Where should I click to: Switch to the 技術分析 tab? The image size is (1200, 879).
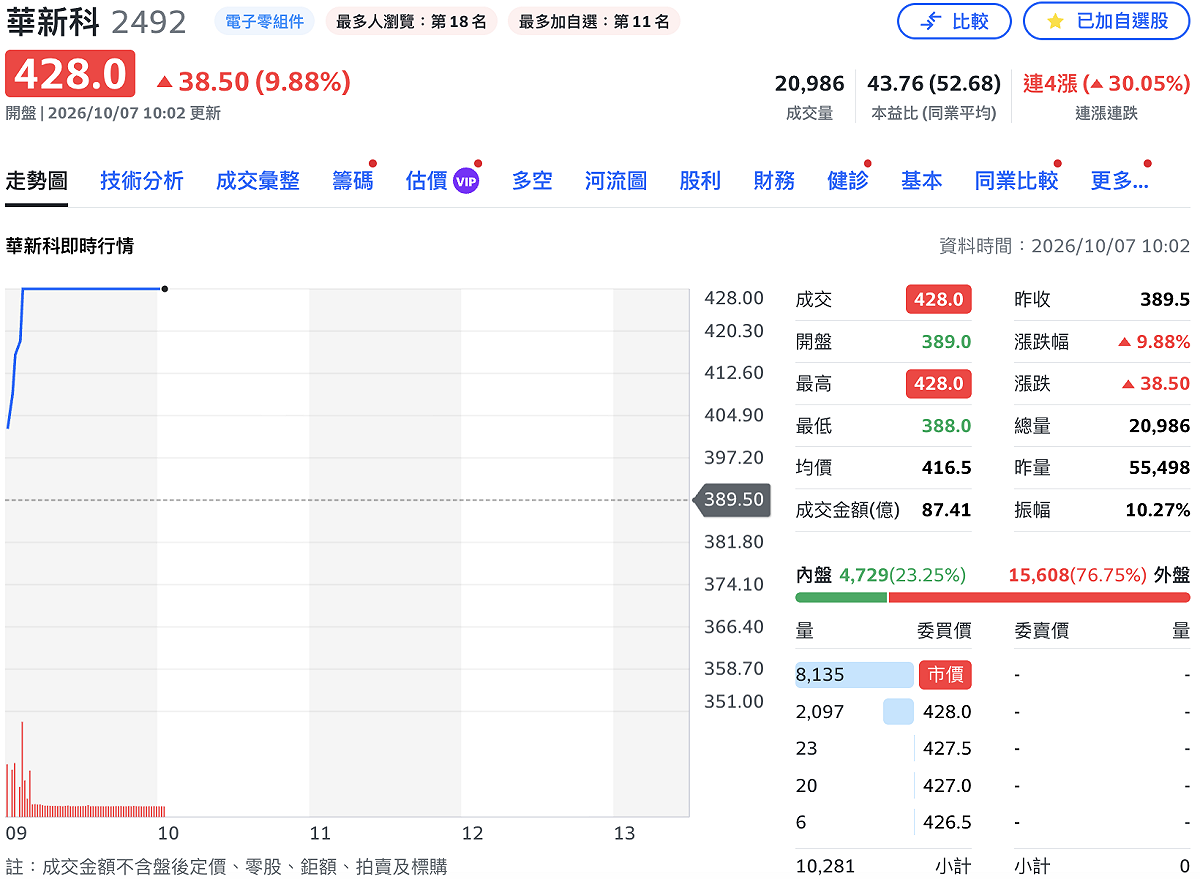(142, 181)
